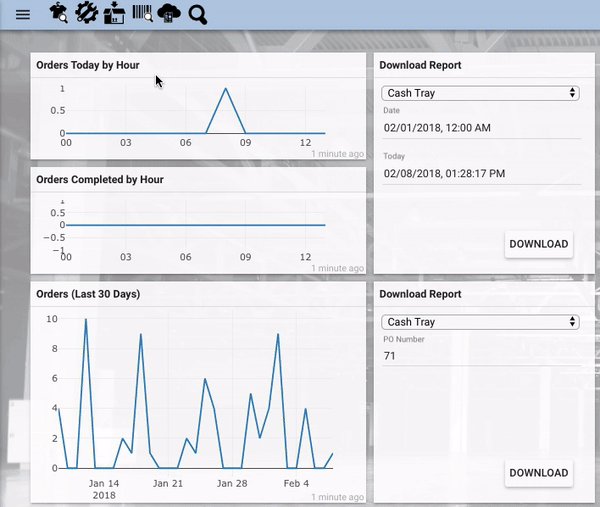Click DOWNLOAD in the PO Number report panel
Viewport: 600px width, 507px height.
pos(538,473)
